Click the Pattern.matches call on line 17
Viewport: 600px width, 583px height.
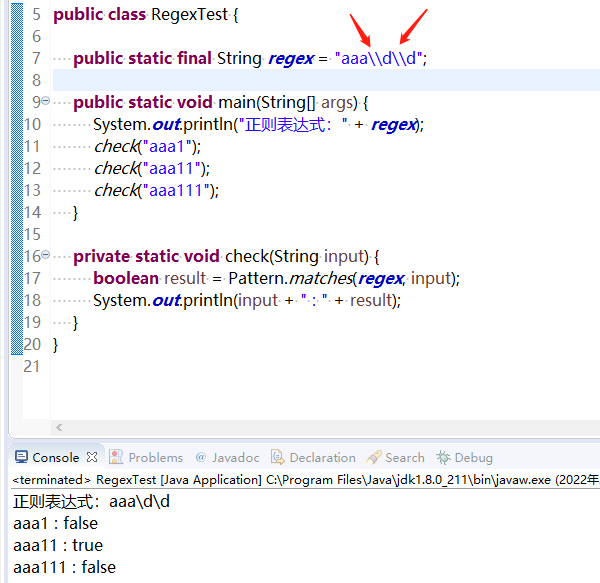[291, 278]
